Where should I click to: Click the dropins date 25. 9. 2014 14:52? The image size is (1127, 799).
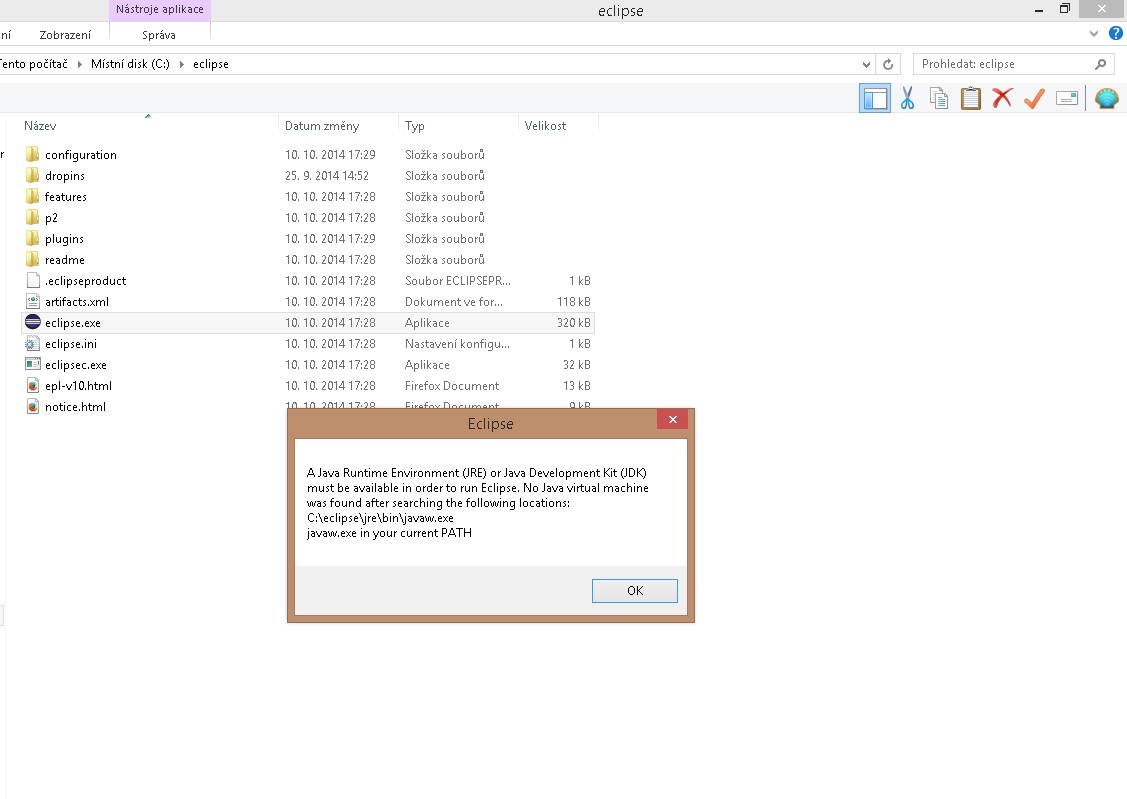click(x=326, y=175)
